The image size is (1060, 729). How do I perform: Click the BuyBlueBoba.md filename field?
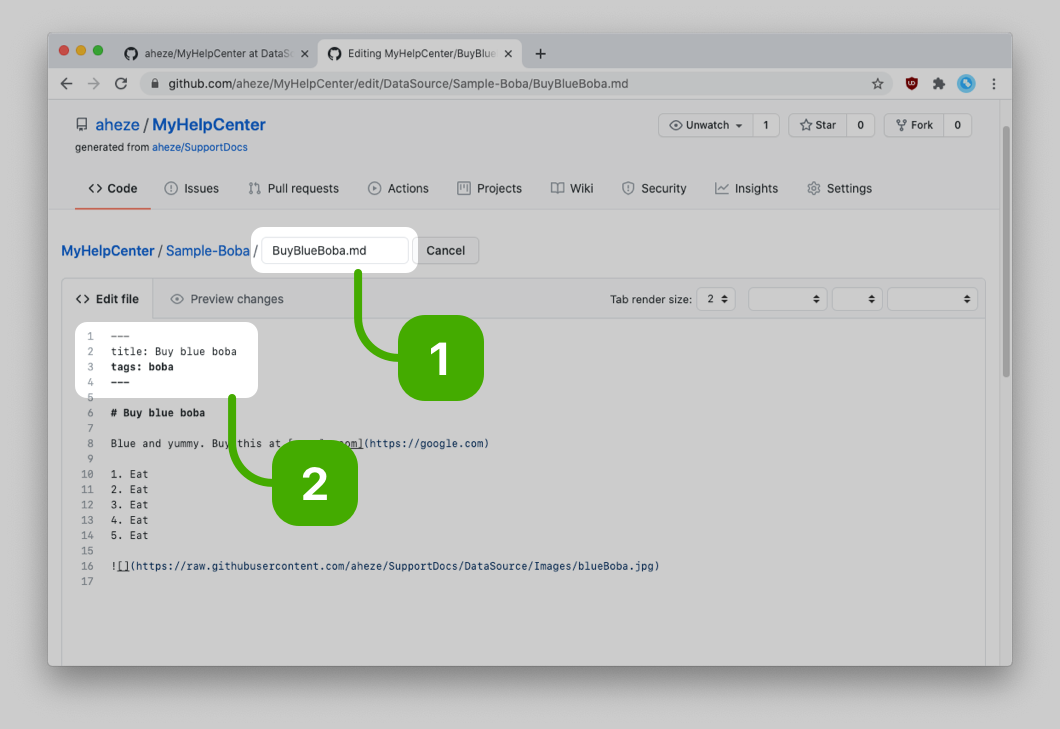click(335, 250)
